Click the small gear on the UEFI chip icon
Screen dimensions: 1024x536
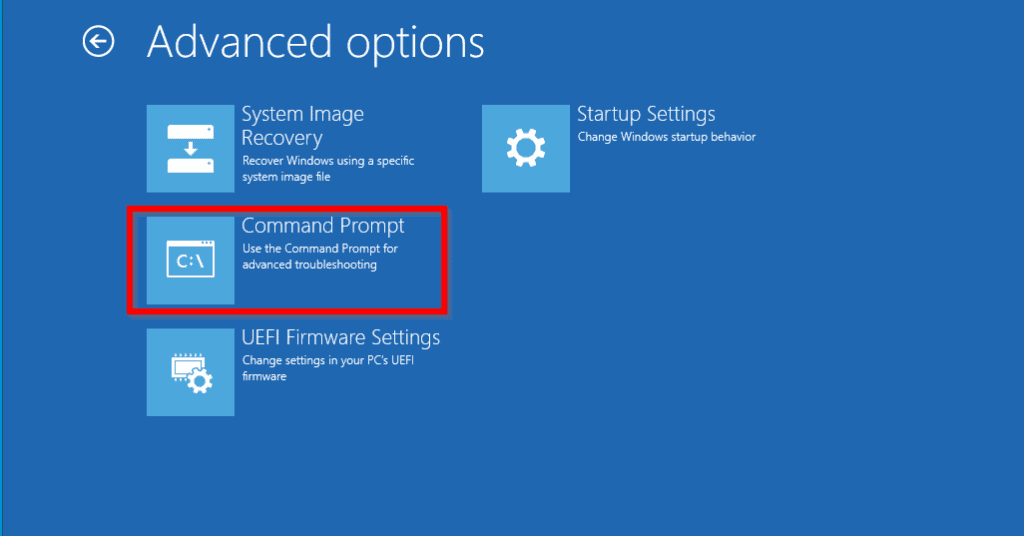pyautogui.click(x=200, y=381)
